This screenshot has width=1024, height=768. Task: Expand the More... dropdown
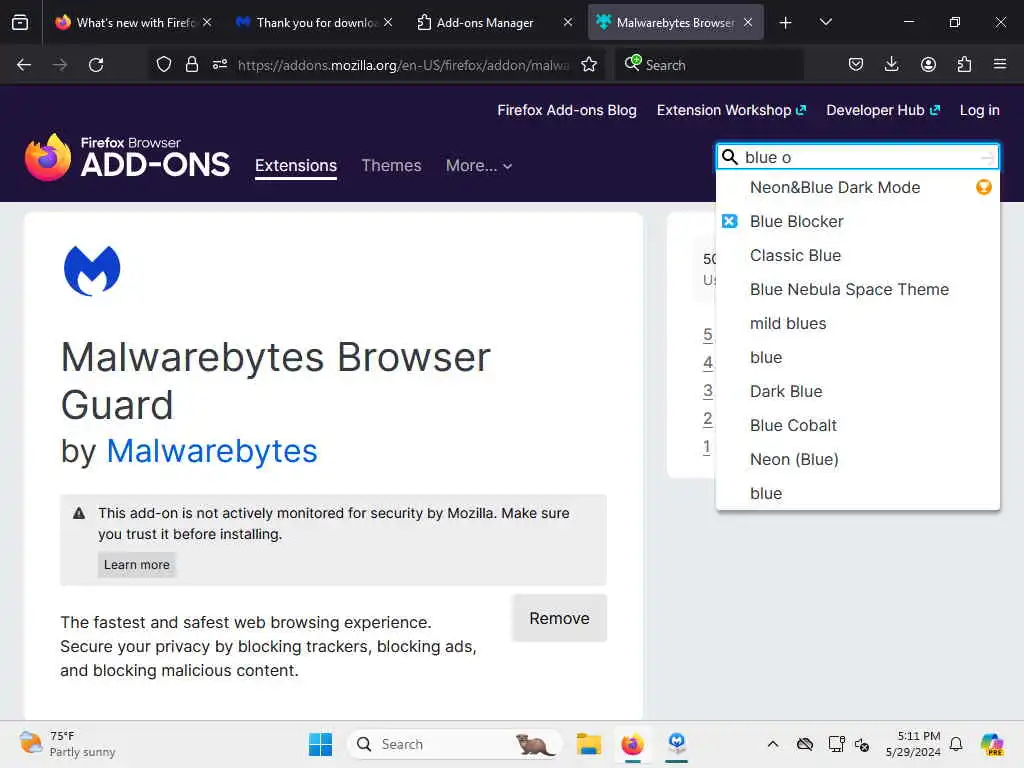(479, 166)
